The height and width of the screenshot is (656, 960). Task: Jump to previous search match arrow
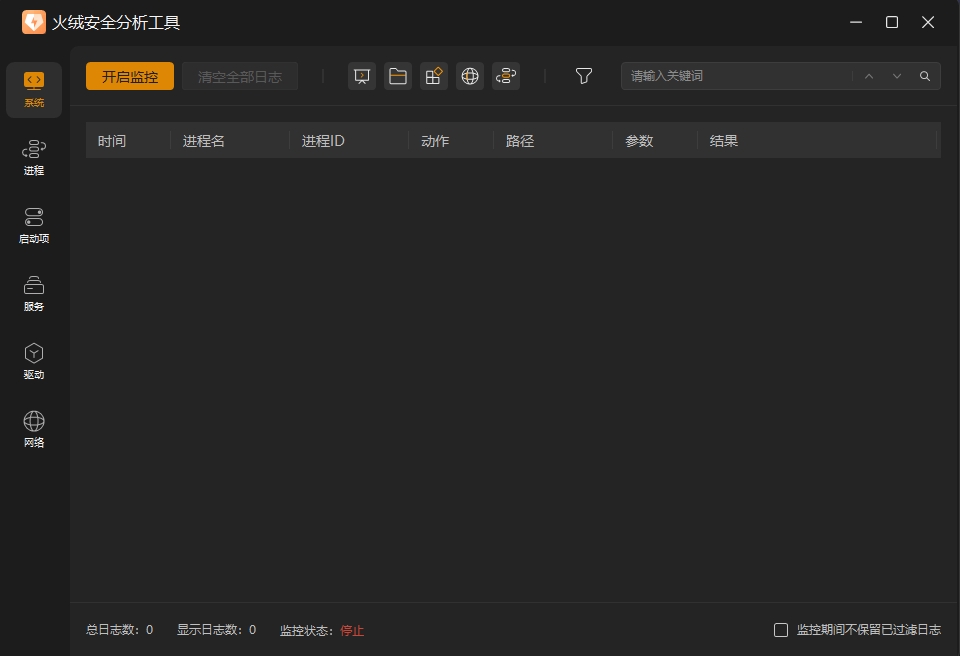[869, 76]
